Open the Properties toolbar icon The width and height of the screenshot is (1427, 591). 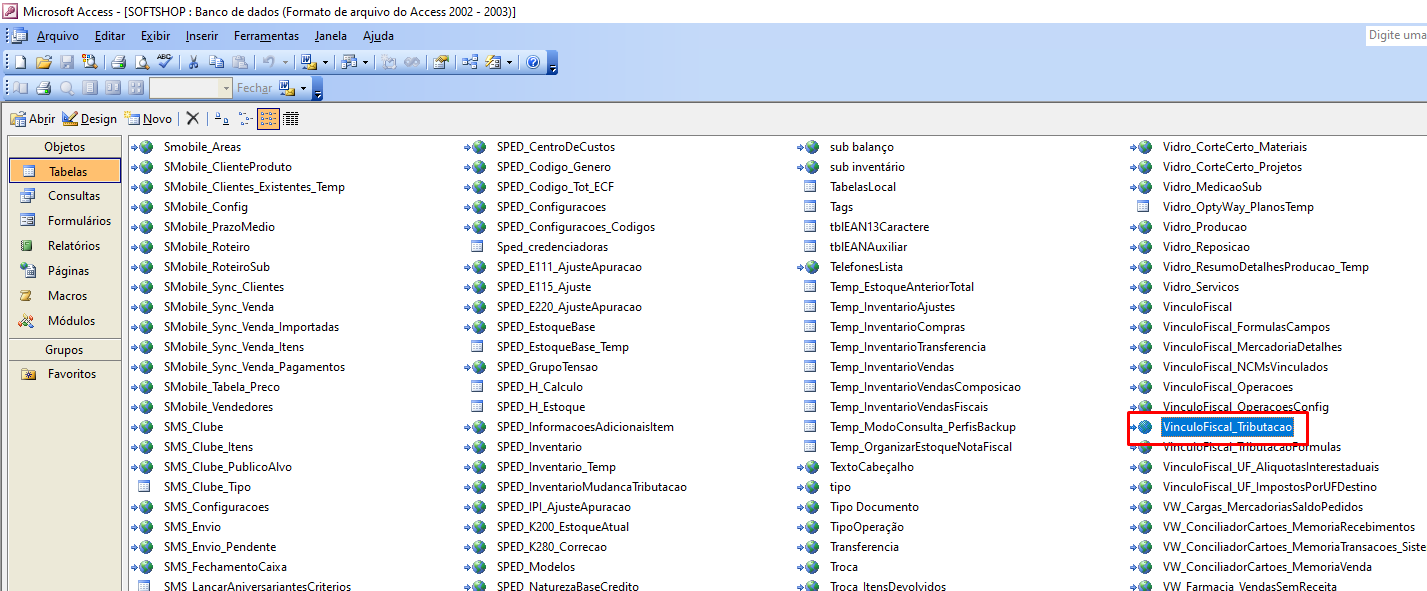pyautogui.click(x=440, y=62)
